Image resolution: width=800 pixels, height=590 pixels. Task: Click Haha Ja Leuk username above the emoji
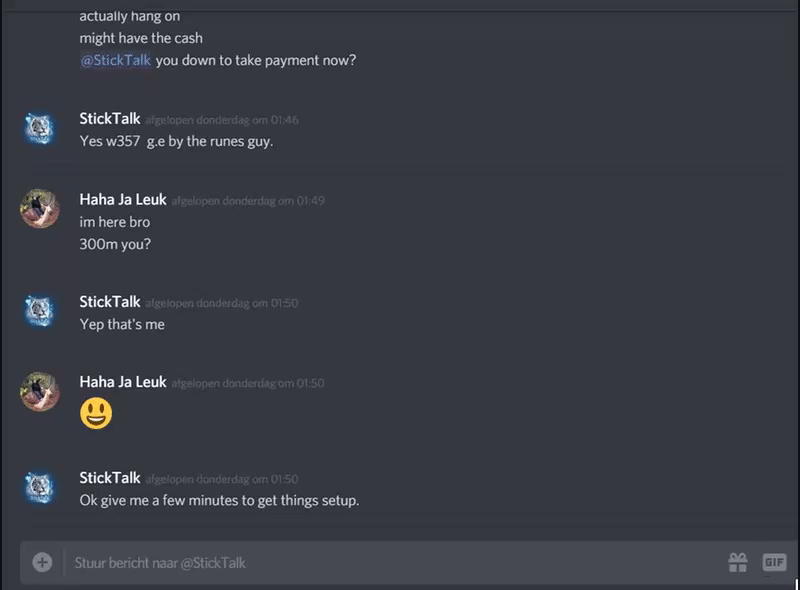click(123, 382)
